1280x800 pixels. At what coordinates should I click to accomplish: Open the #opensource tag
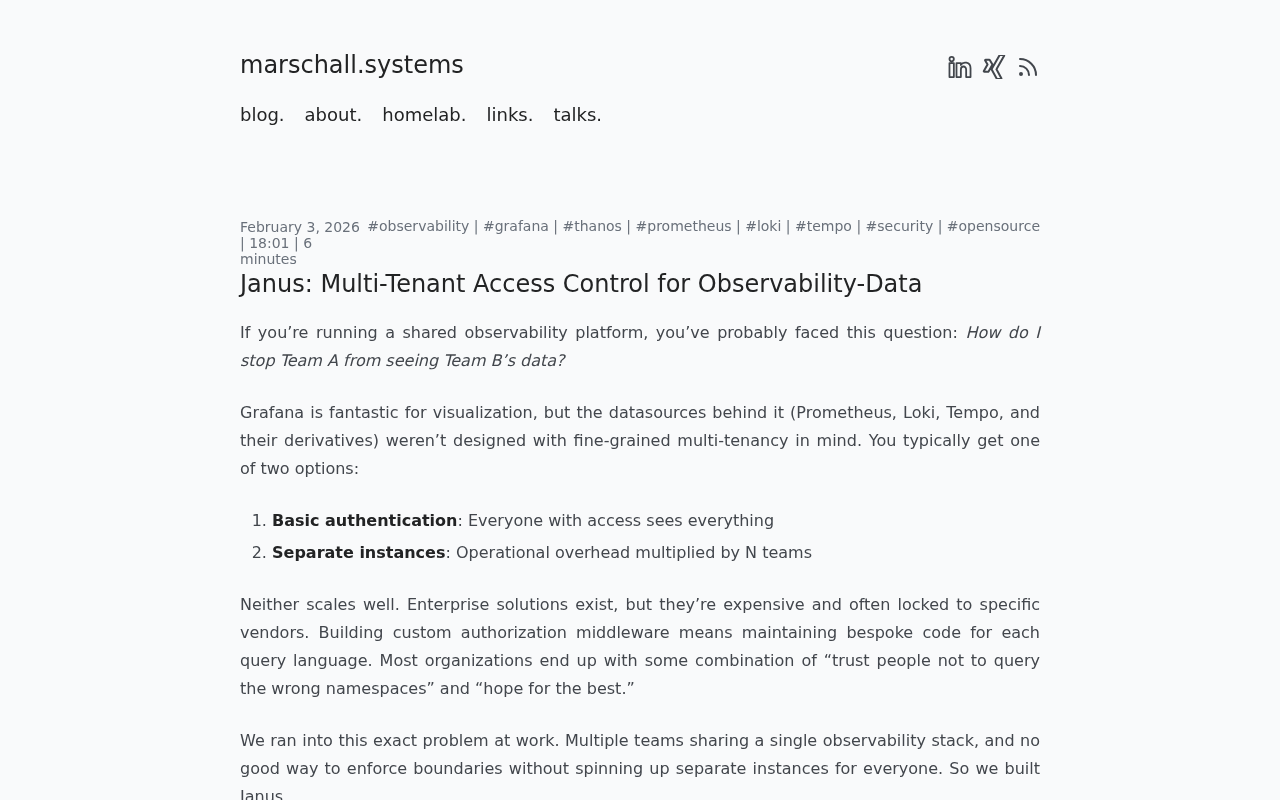pos(993,226)
